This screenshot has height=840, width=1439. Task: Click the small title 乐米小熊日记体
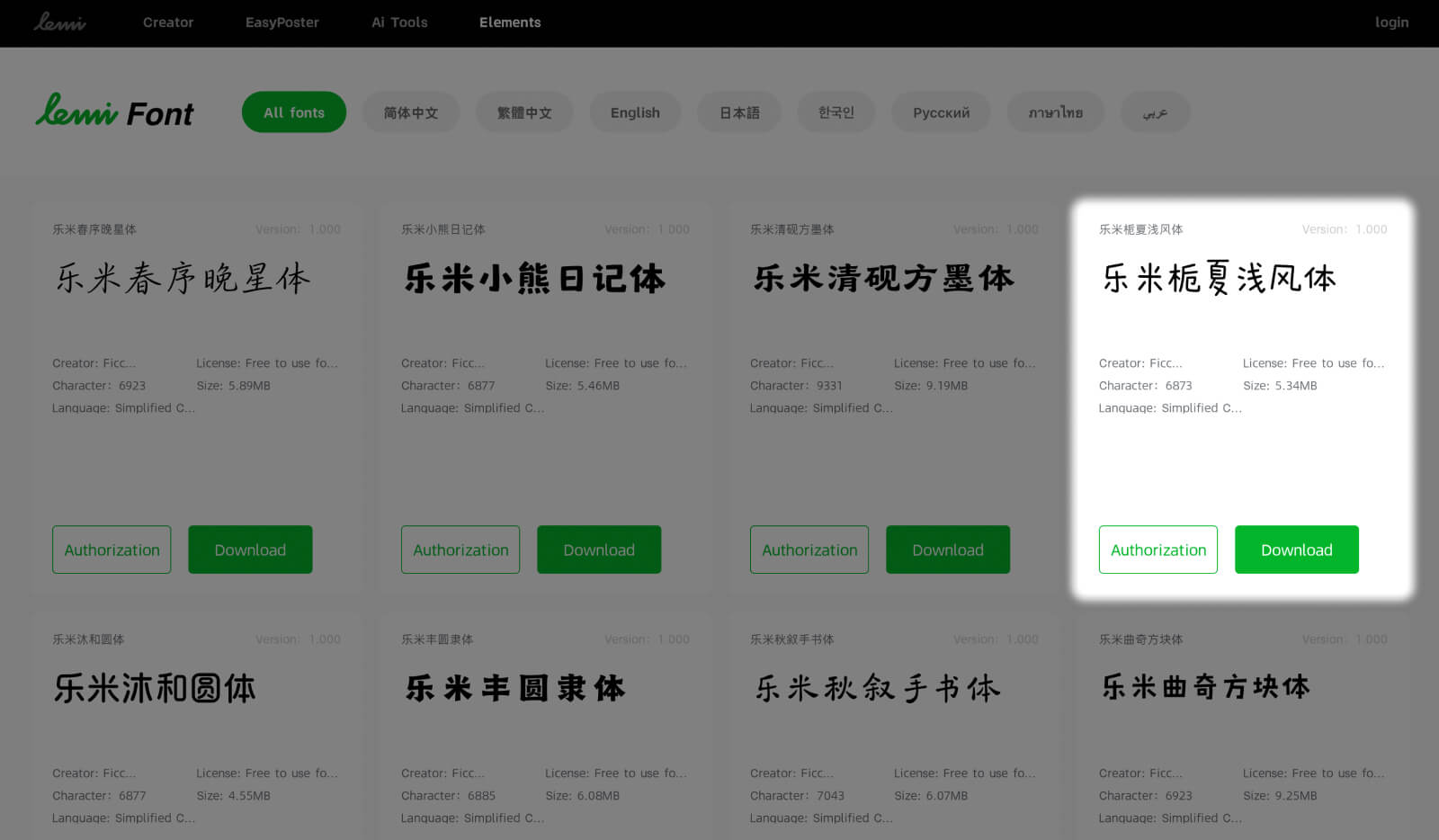[x=443, y=229]
